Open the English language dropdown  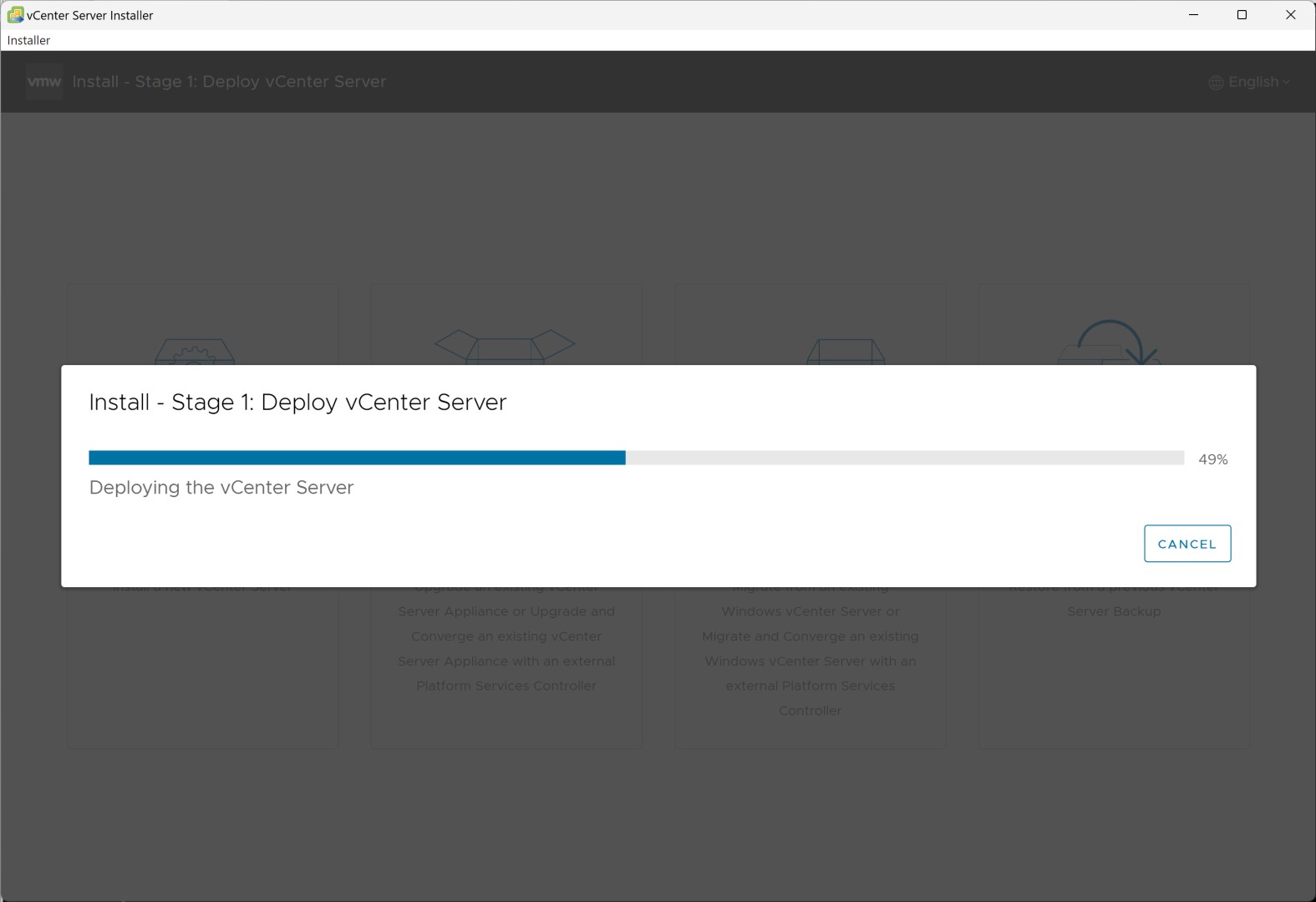point(1249,82)
